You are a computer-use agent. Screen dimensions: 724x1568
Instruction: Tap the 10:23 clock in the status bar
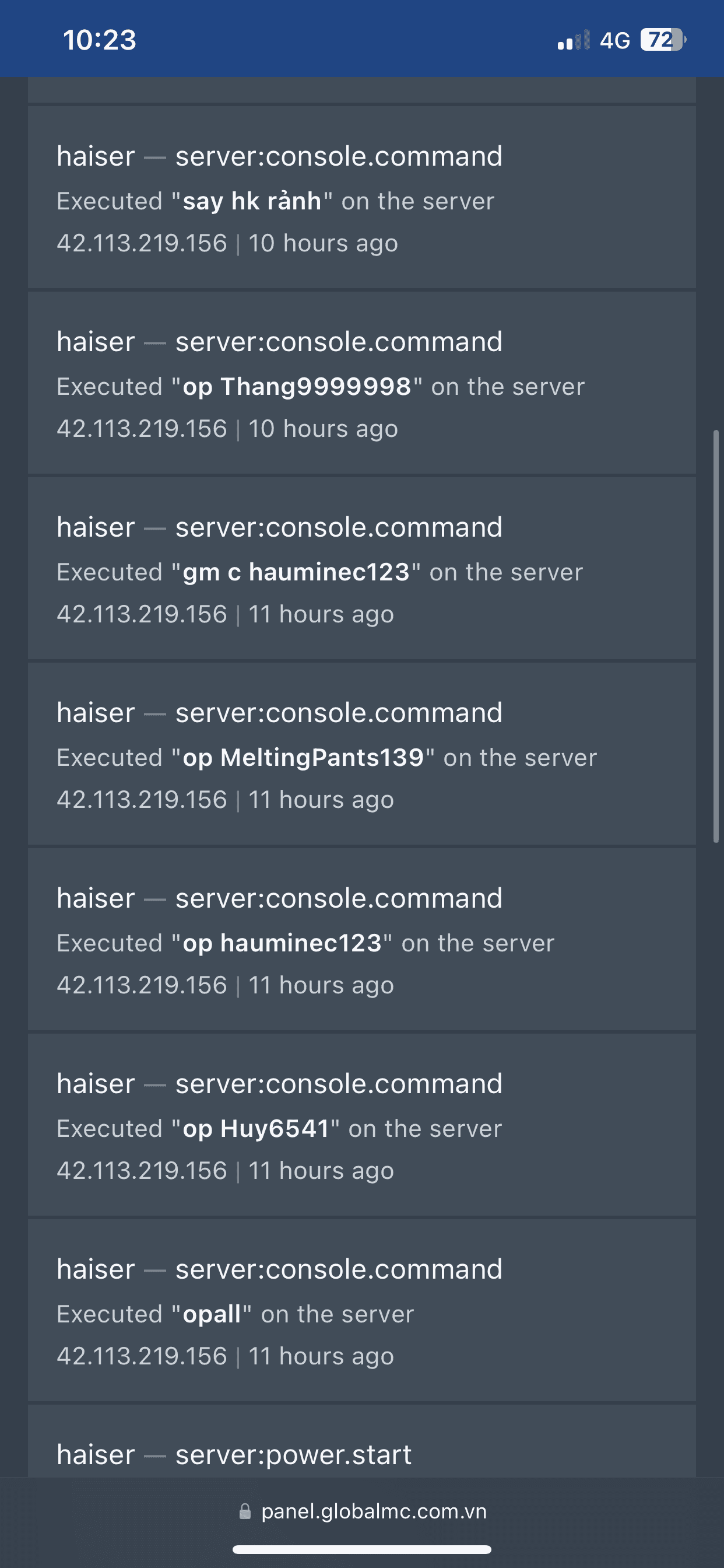pyautogui.click(x=100, y=40)
